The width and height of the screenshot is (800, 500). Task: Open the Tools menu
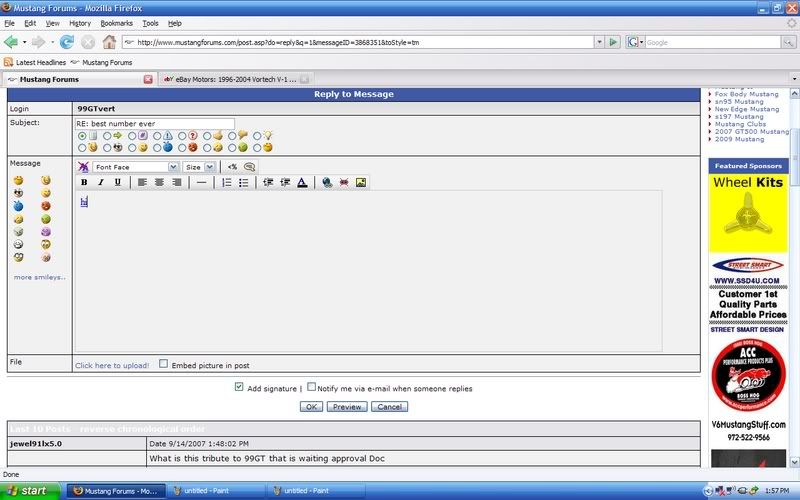151,23
